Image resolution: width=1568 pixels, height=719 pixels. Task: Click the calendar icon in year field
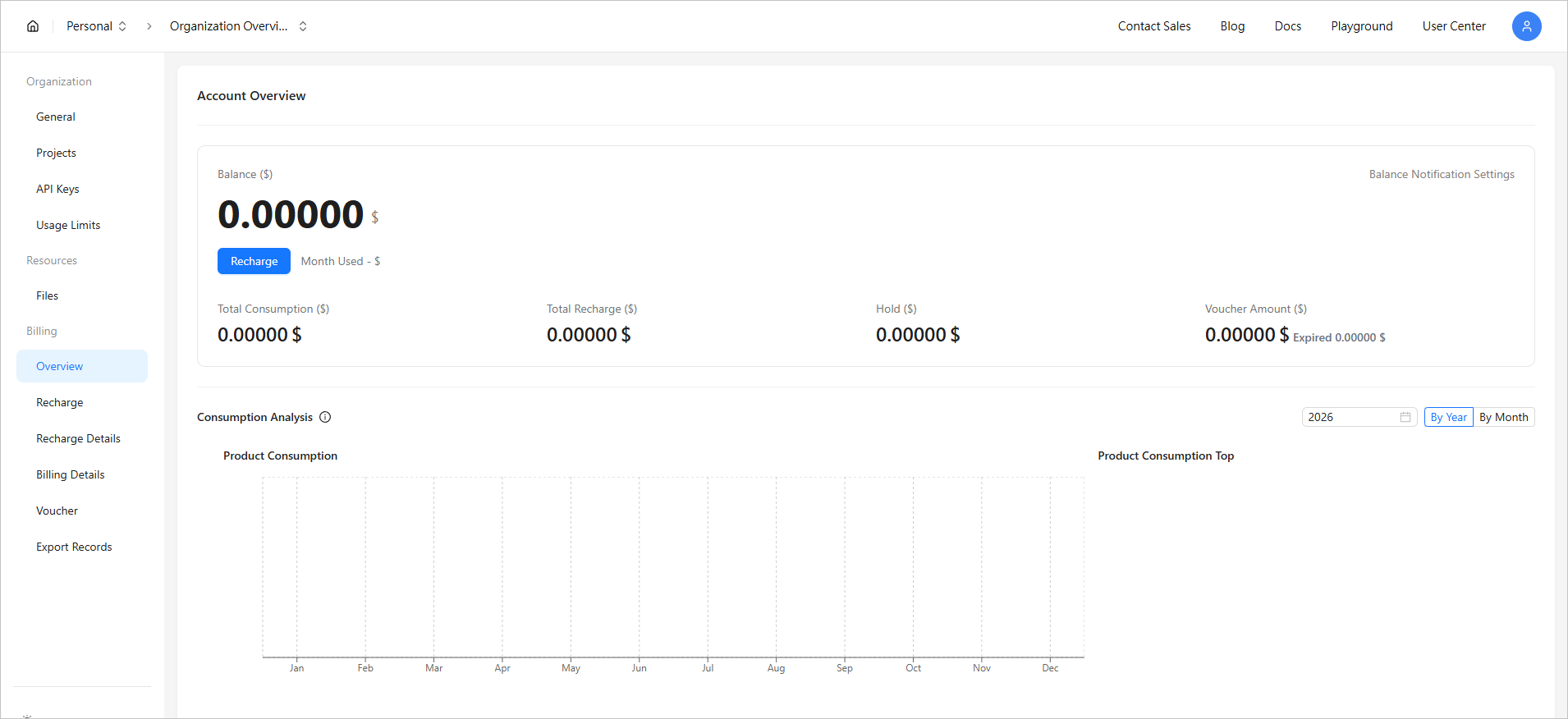click(x=1405, y=417)
